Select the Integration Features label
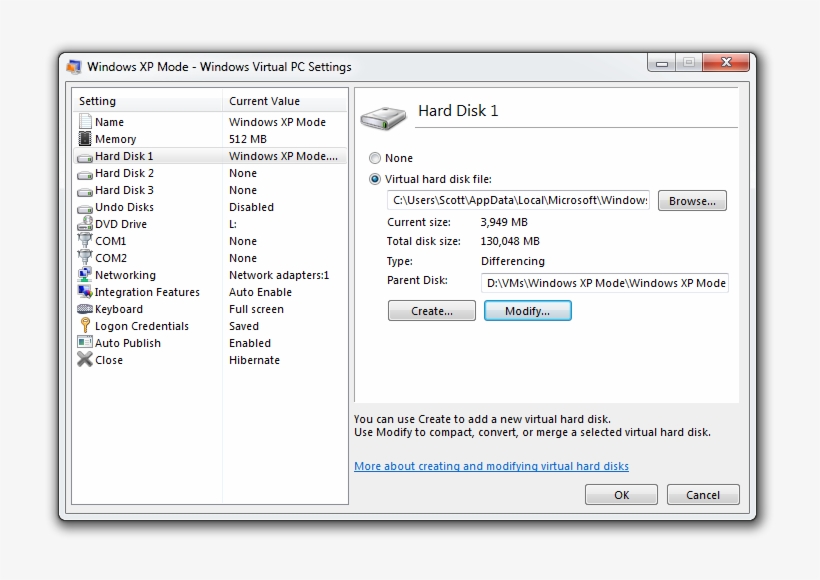The height and width of the screenshot is (580, 820). point(147,292)
